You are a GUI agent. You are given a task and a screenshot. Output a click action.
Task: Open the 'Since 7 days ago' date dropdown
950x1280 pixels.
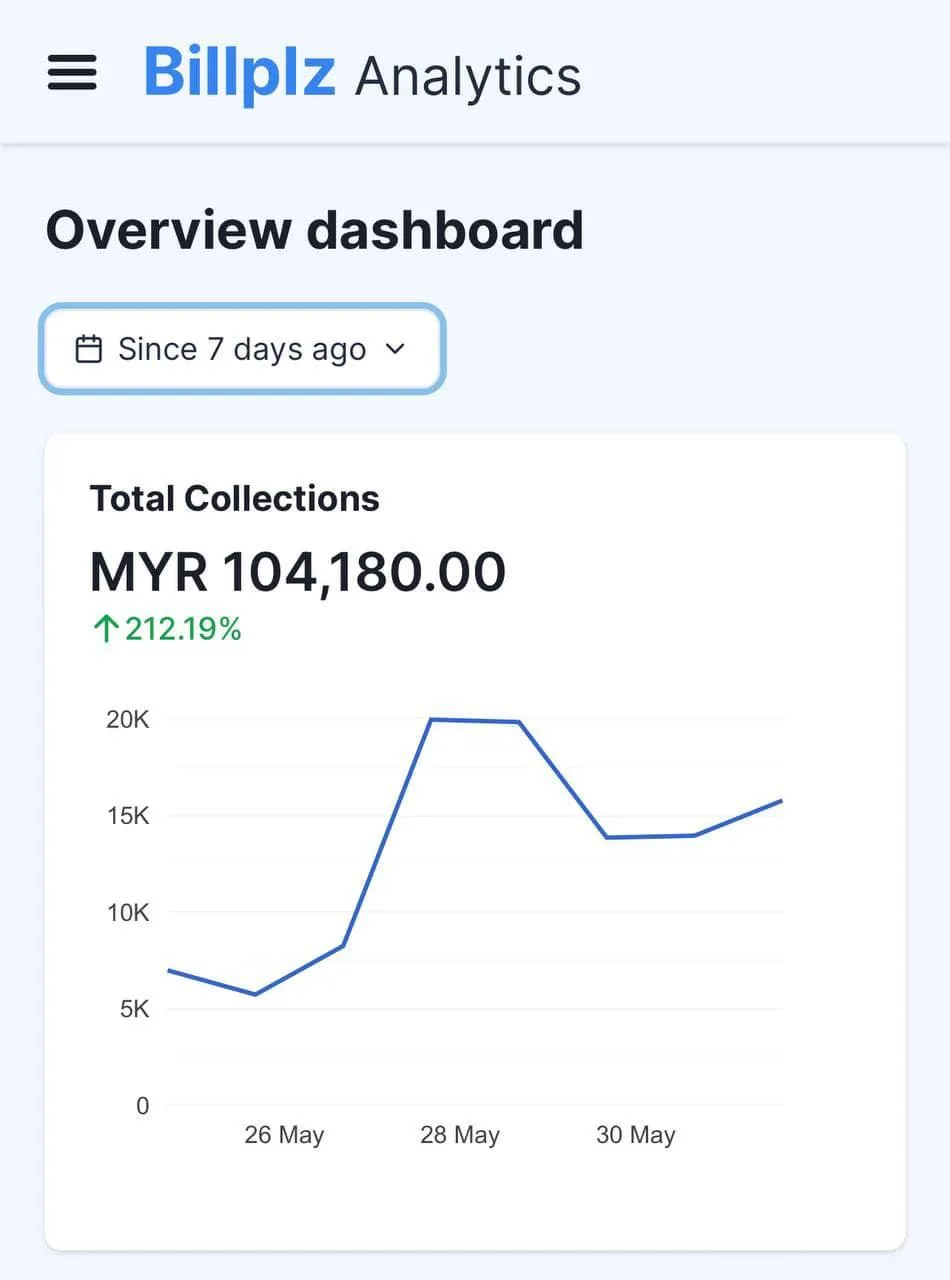click(242, 349)
